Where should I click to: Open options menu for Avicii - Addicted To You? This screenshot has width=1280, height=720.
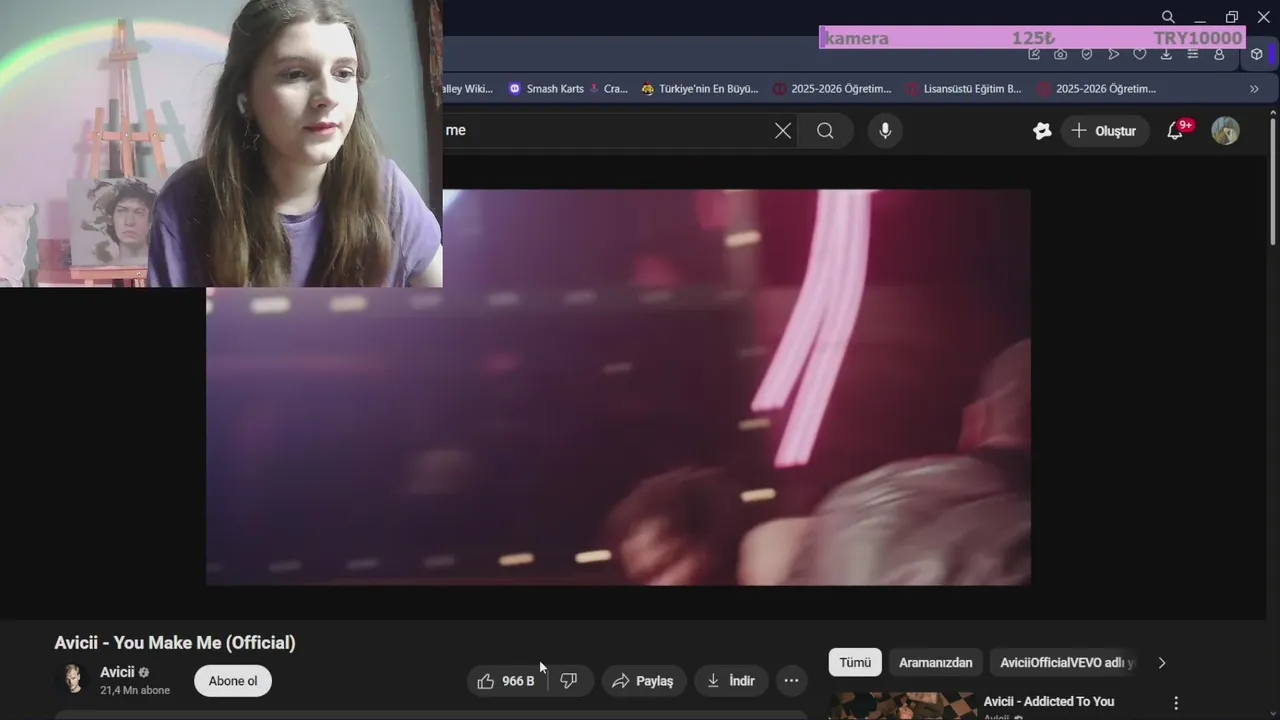click(1176, 703)
